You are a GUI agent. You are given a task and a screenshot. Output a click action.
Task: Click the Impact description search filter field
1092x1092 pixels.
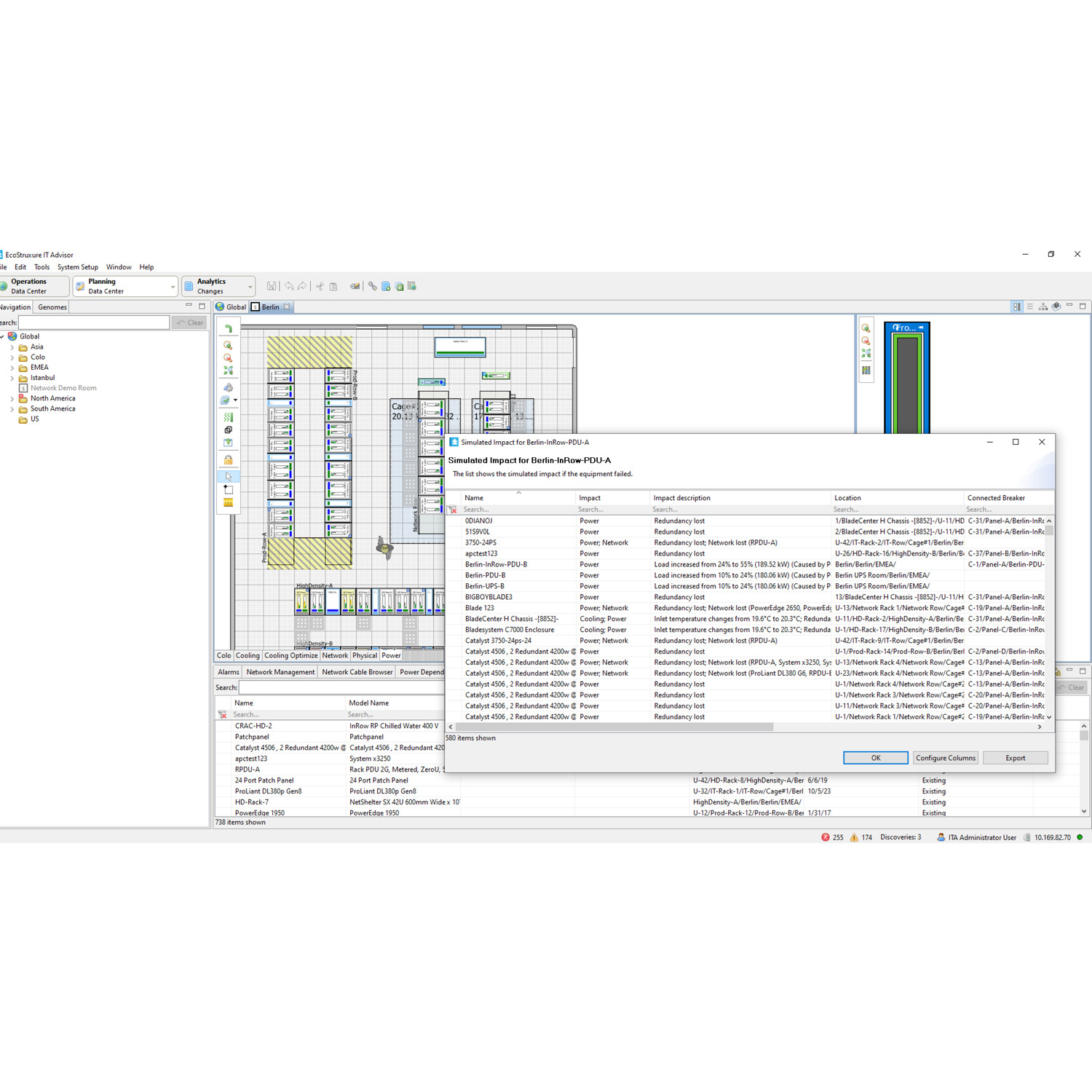coord(740,510)
